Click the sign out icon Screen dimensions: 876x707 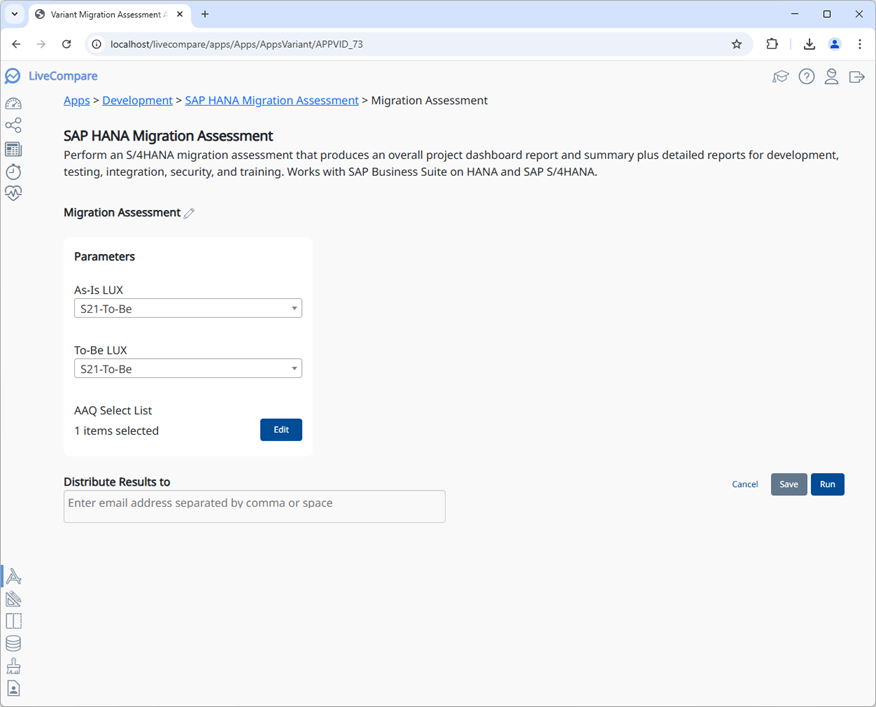856,77
